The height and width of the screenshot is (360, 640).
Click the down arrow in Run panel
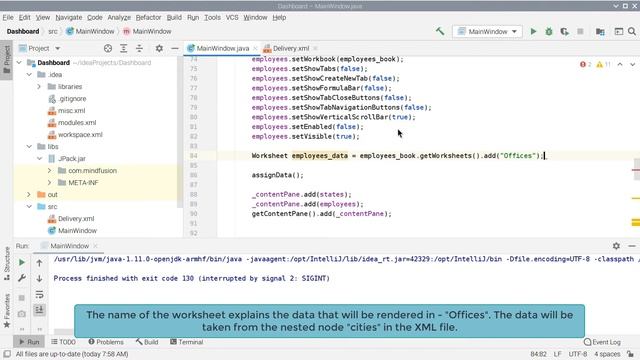39,278
